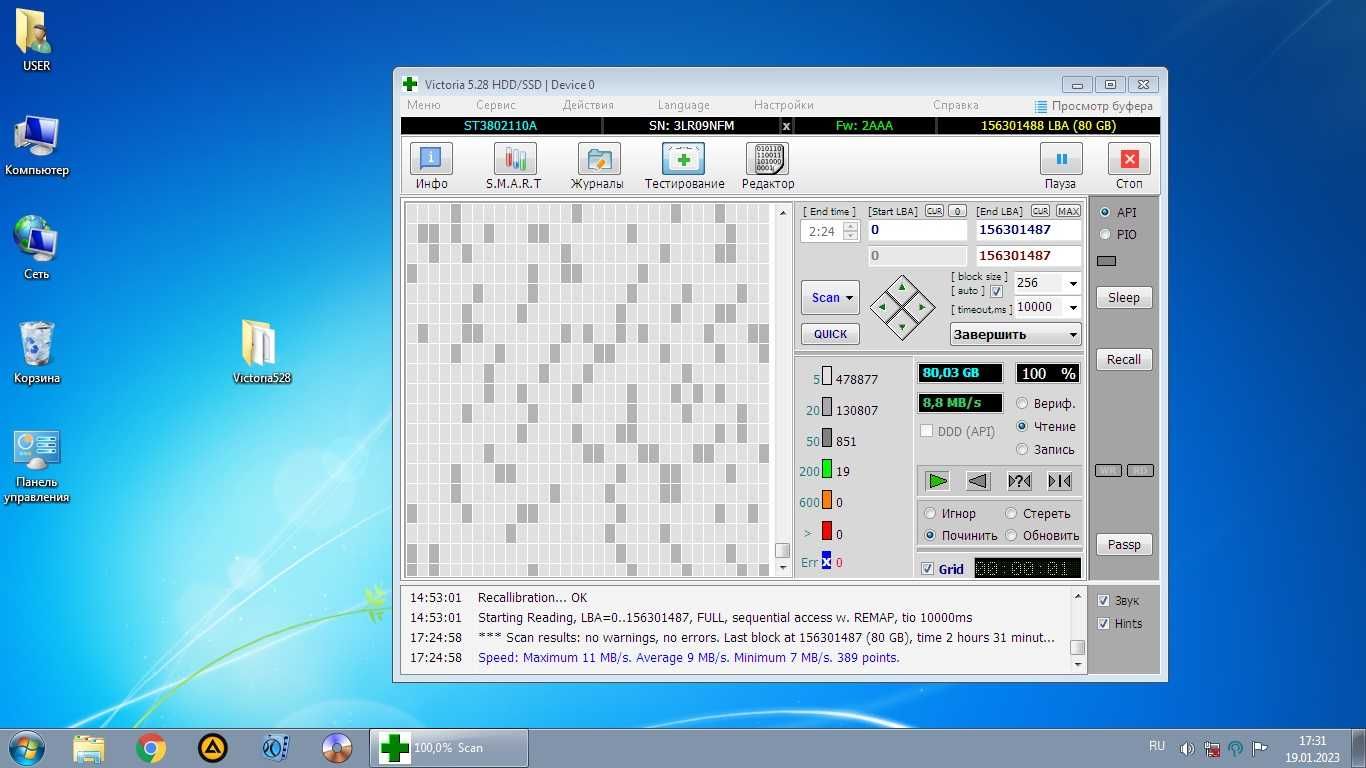
Task: Select Вериф. verify test mode
Action: [x=1022, y=404]
